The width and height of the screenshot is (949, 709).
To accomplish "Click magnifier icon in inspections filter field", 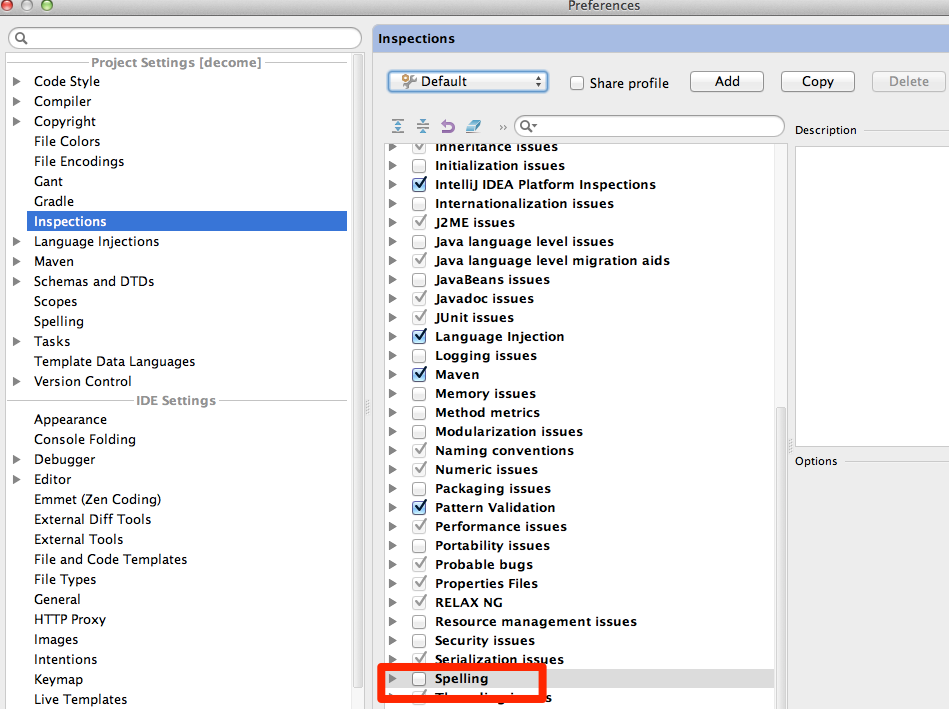I will (x=528, y=126).
